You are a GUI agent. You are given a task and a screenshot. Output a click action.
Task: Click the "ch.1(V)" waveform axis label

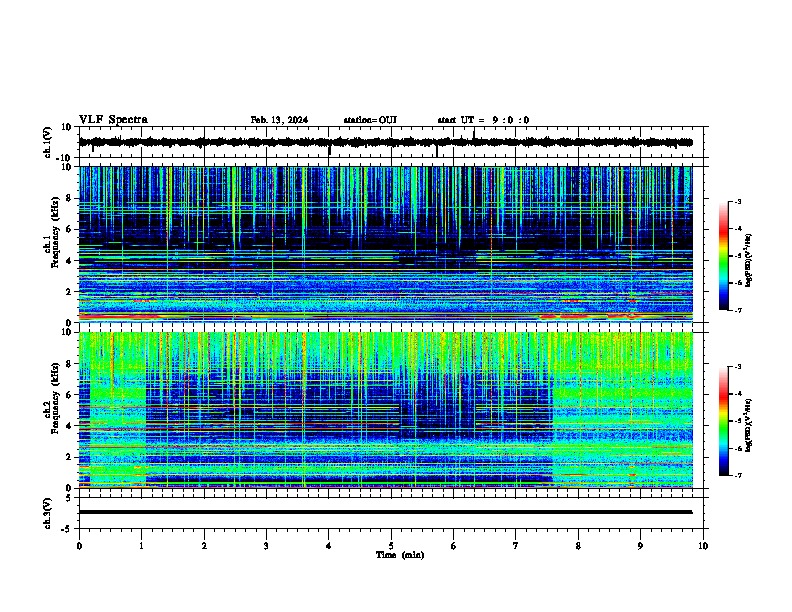point(48,142)
